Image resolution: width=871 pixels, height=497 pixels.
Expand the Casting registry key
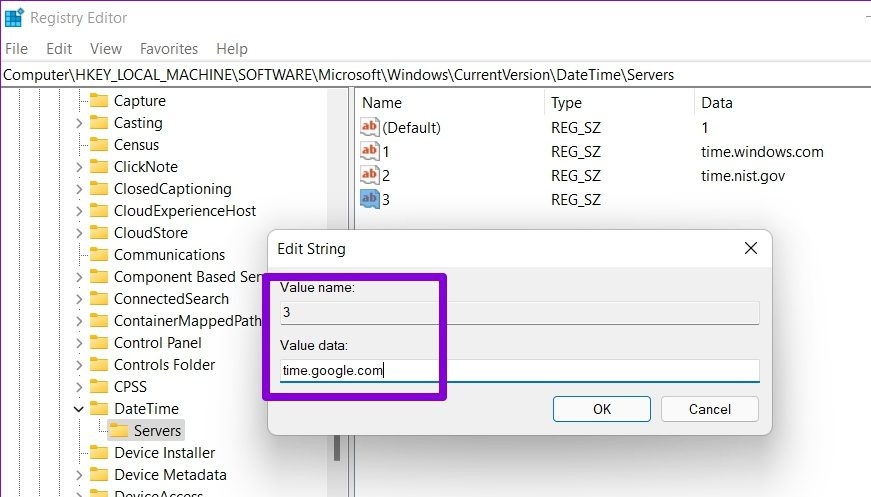78,123
